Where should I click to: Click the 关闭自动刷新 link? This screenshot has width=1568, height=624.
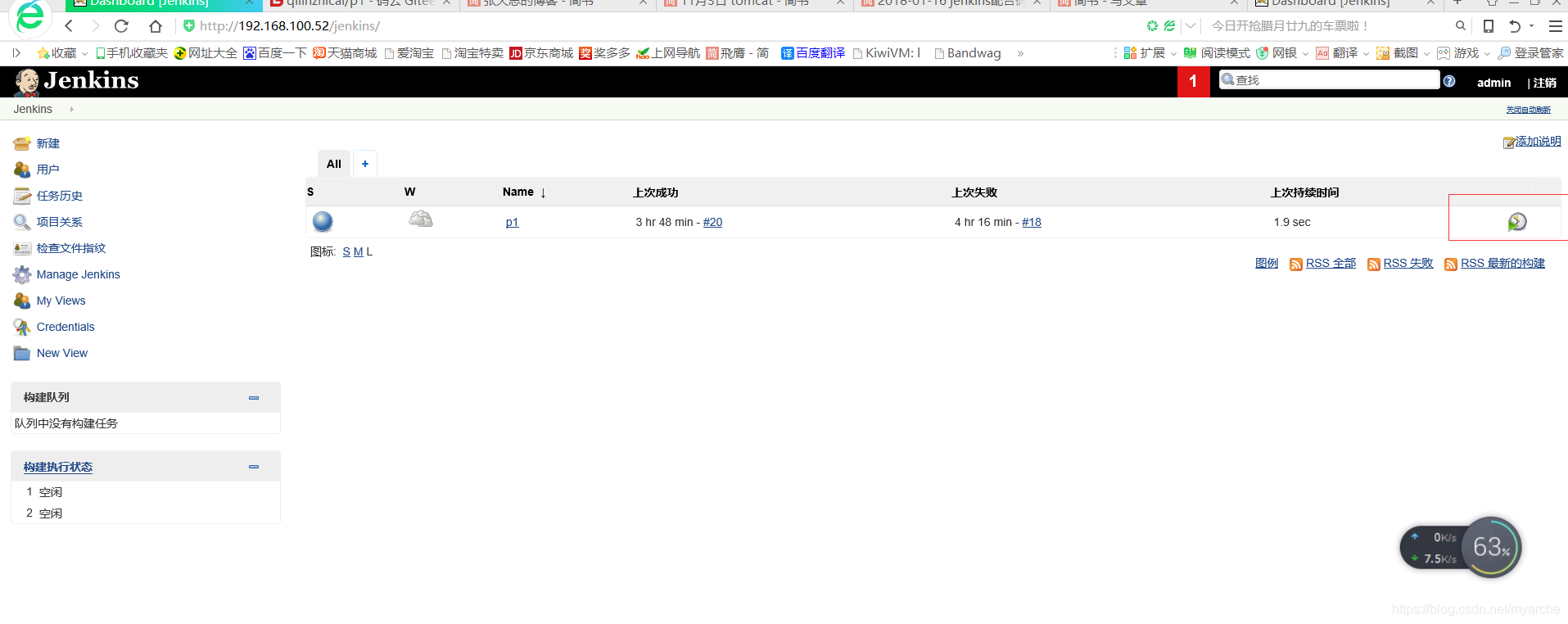[1529, 110]
